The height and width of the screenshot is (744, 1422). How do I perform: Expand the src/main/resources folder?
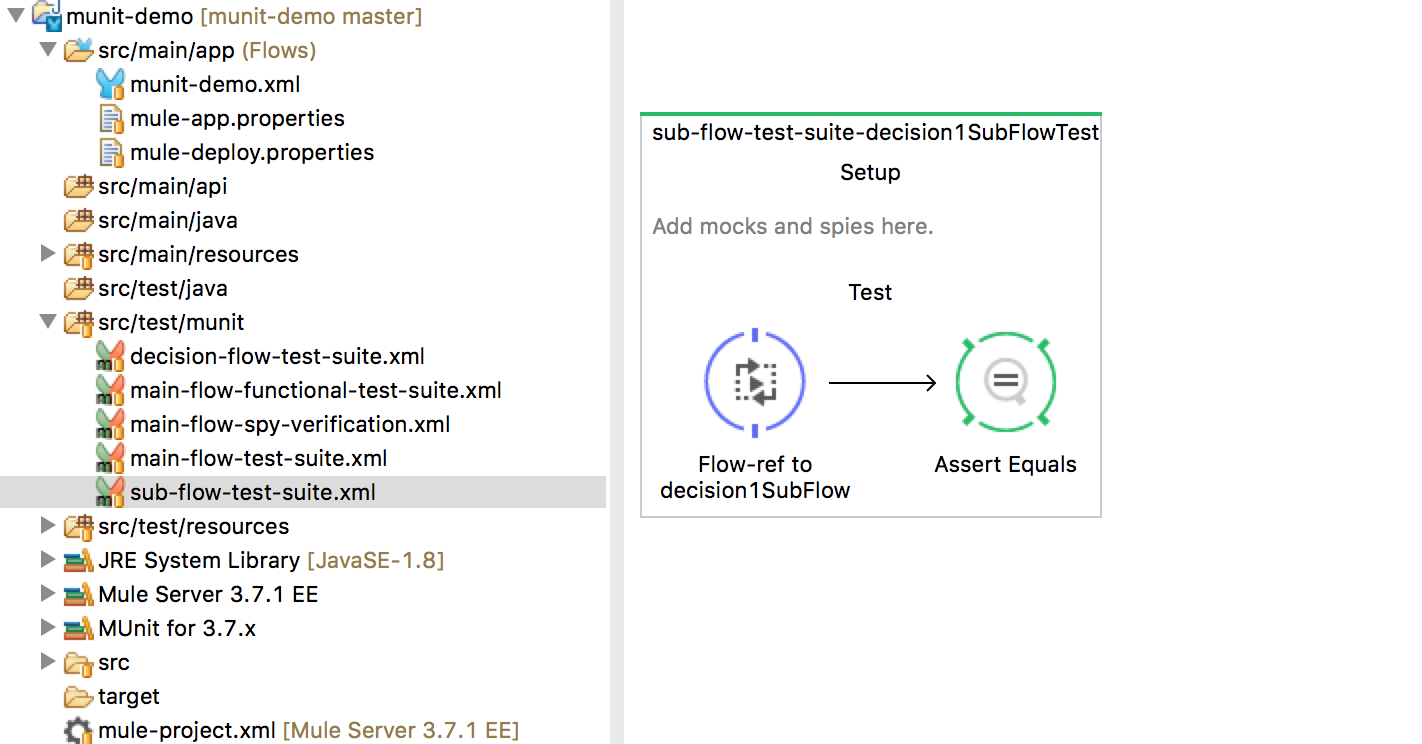point(47,254)
